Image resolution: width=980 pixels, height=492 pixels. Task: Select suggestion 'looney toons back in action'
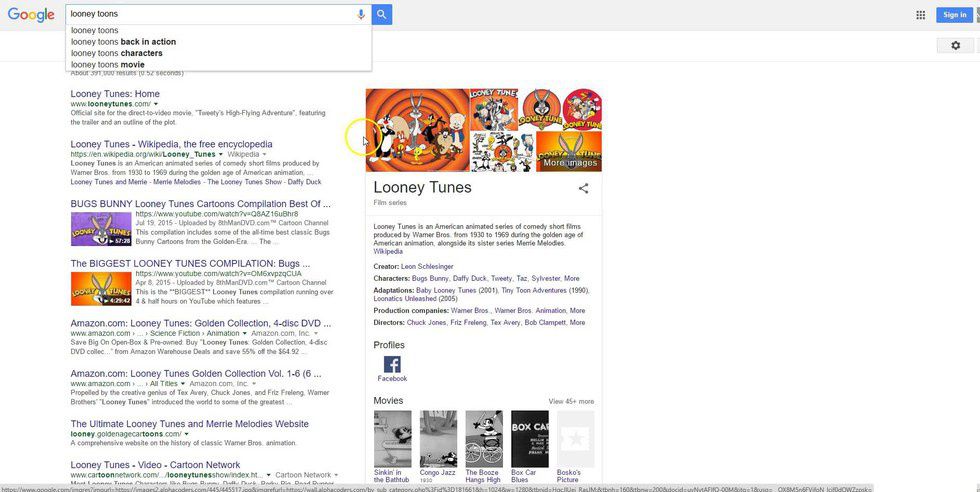123,42
